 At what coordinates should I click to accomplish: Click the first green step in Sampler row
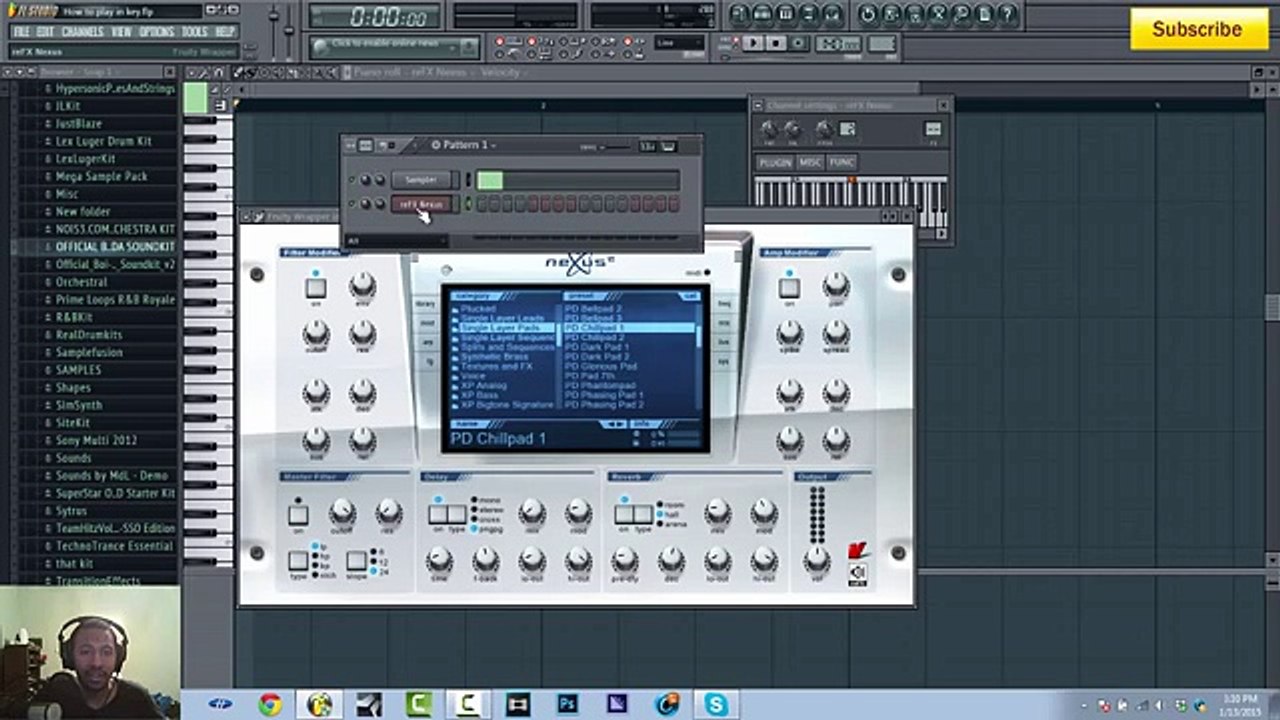[490, 180]
